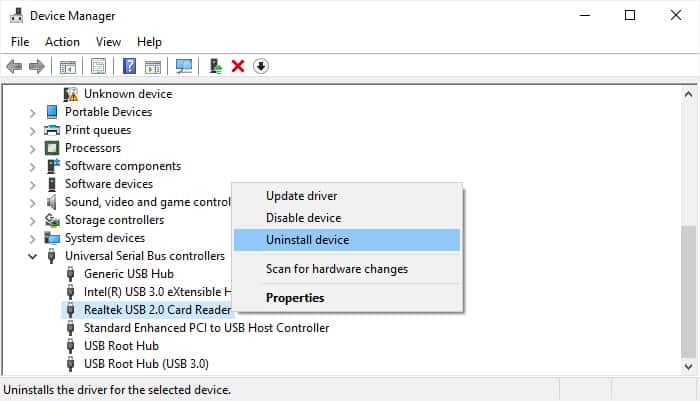The image size is (700, 401).
Task: Collapse Universal Serial Bus controllers
Action: click(32, 256)
